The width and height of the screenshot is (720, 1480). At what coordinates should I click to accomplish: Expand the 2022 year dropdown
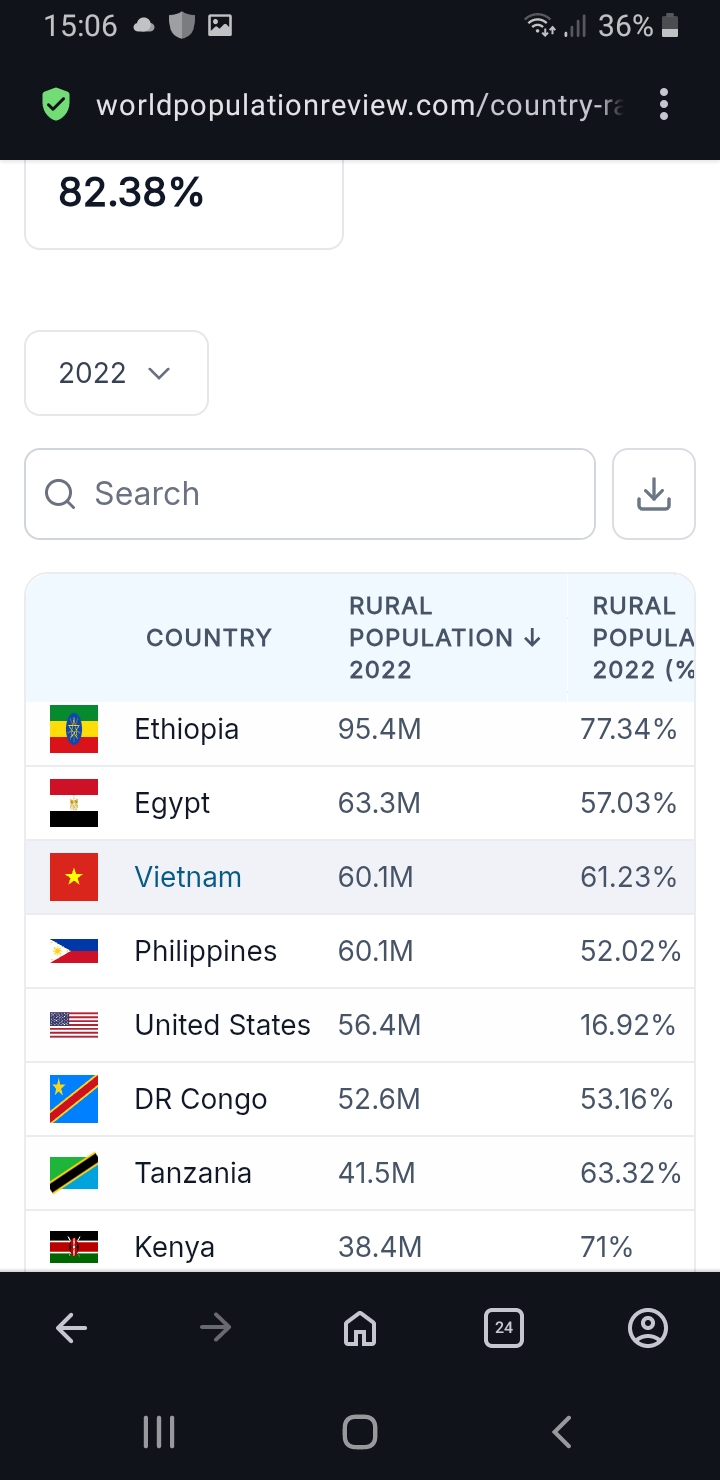pyautogui.click(x=116, y=373)
